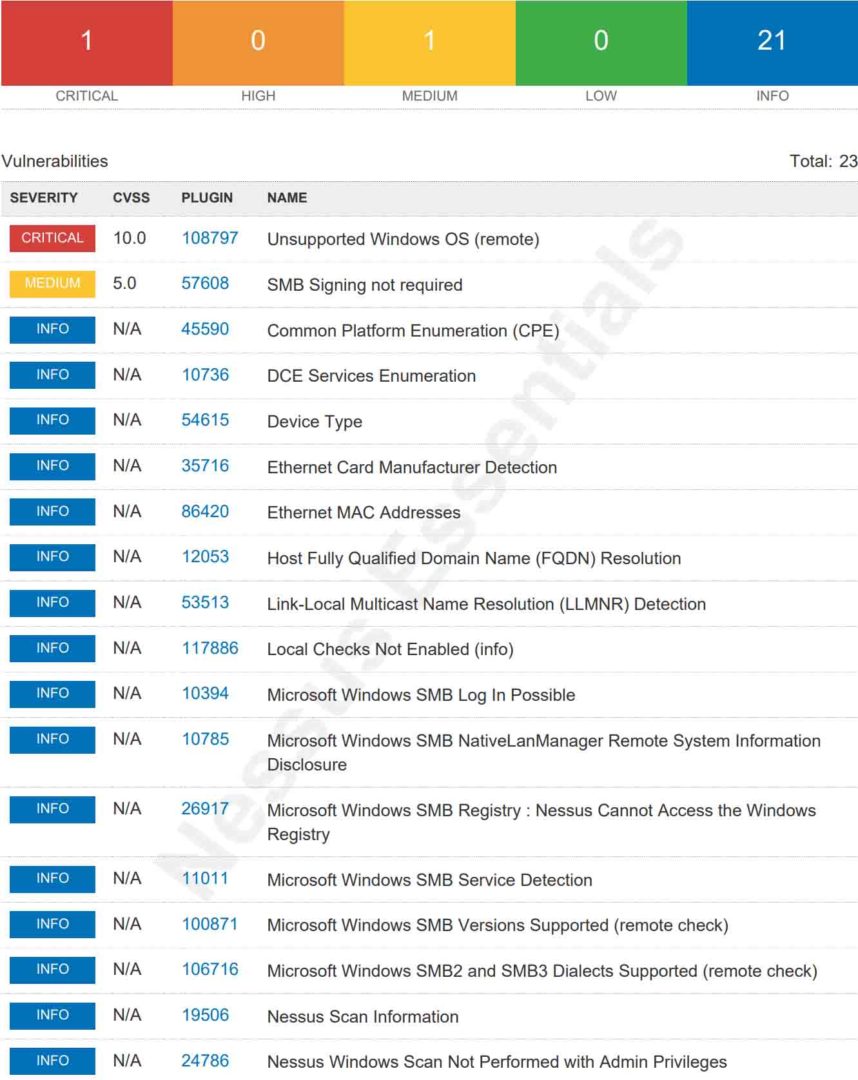Open plugin 10736 DCE Services link
The height and width of the screenshot is (1080, 858).
tap(205, 375)
